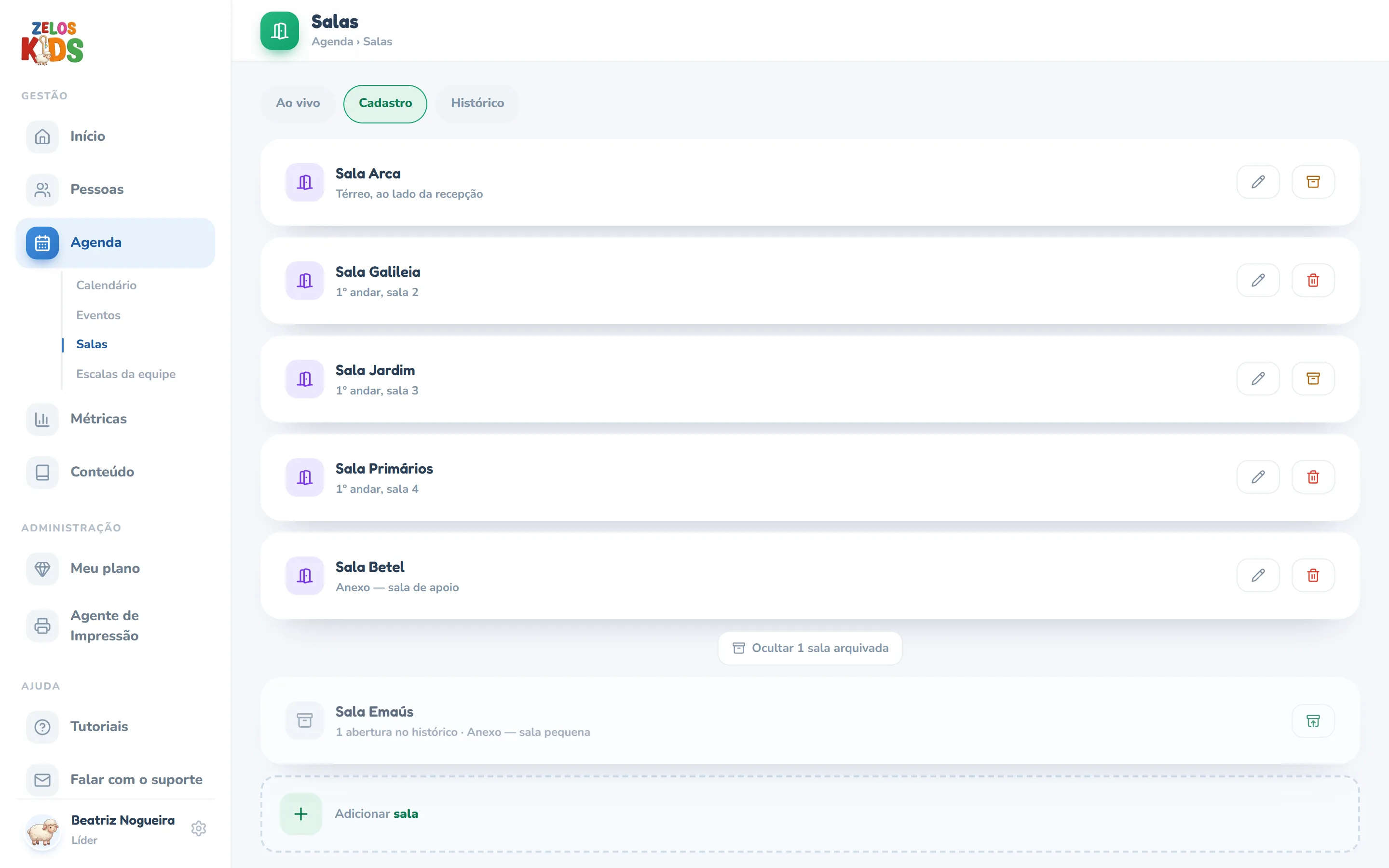The image size is (1389, 868).
Task: Switch to the Ao vivo tab
Action: [298, 103]
